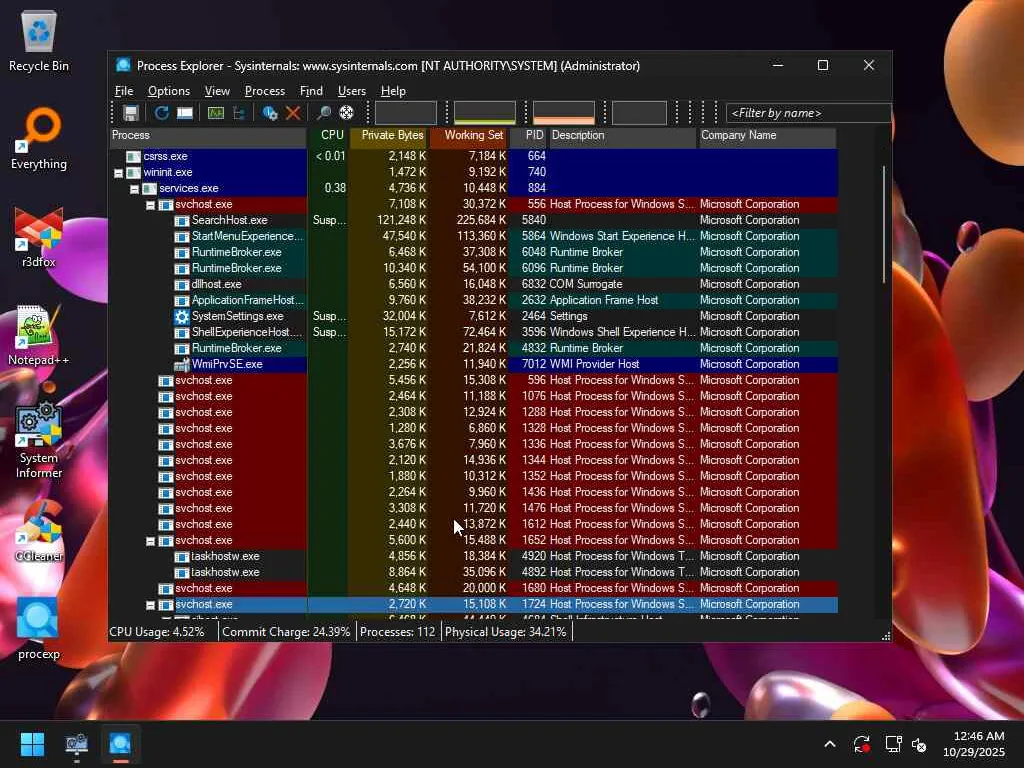Click the dllhost.exe process icon
This screenshot has height=768, width=1024.
[x=182, y=285]
